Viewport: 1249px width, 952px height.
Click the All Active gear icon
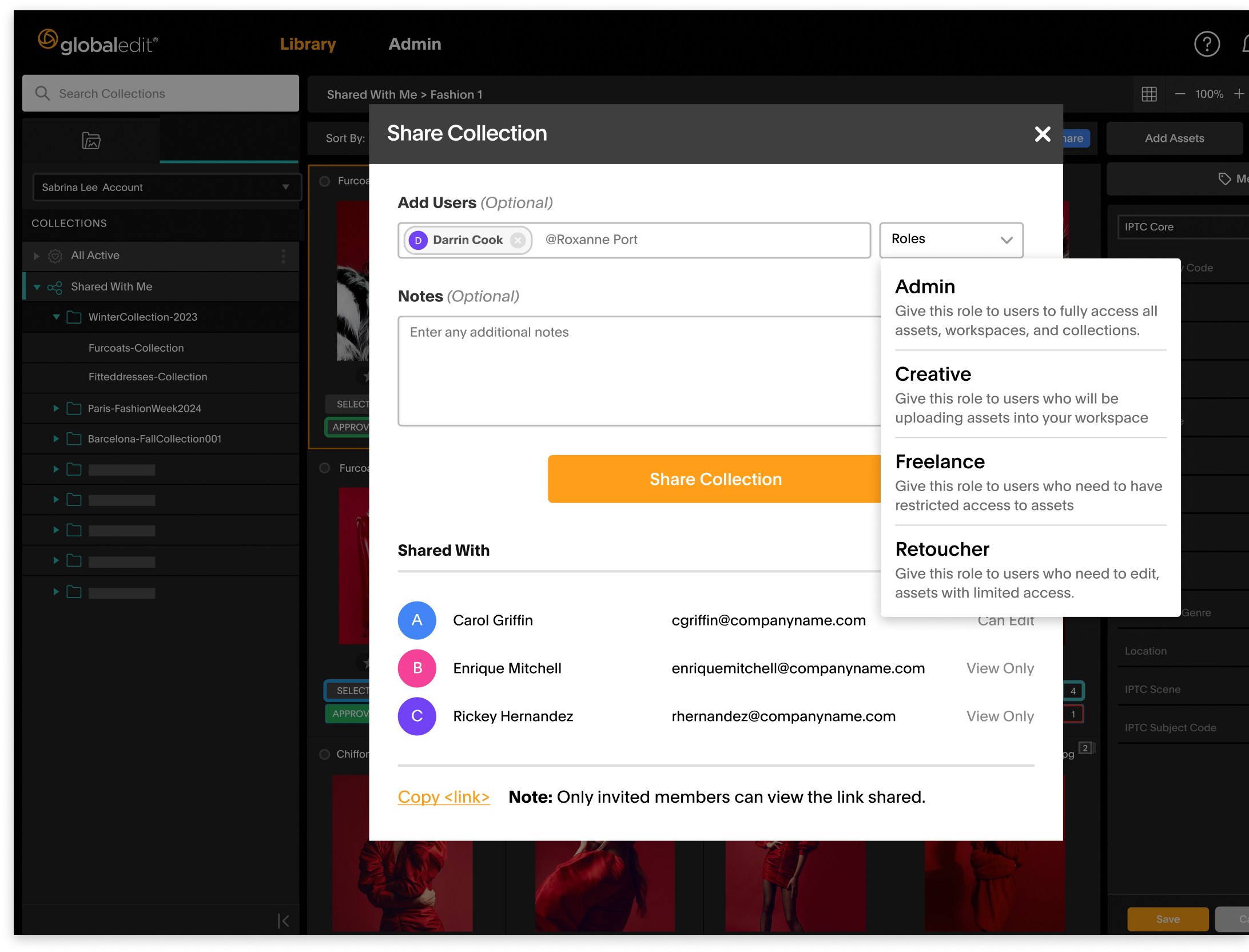(x=55, y=256)
